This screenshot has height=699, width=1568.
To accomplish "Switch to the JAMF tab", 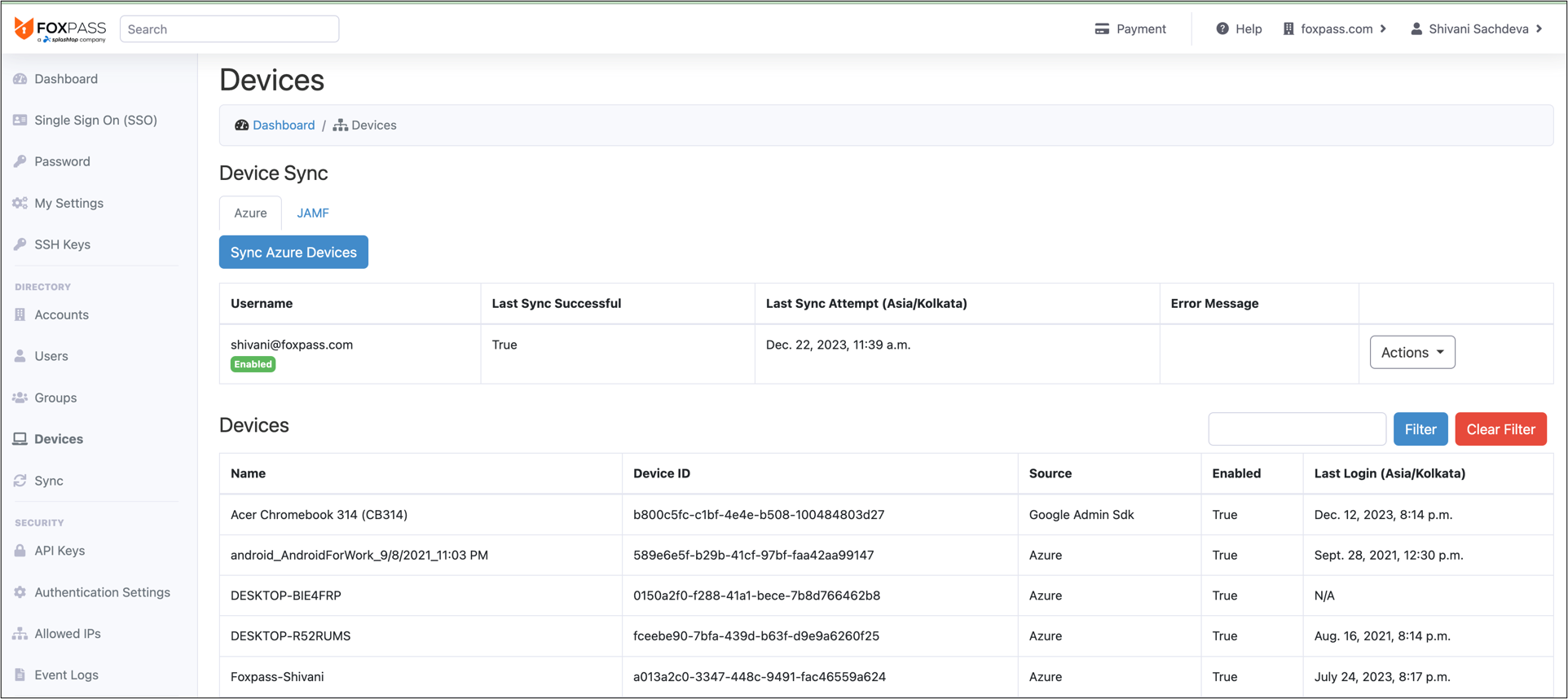I will [313, 213].
